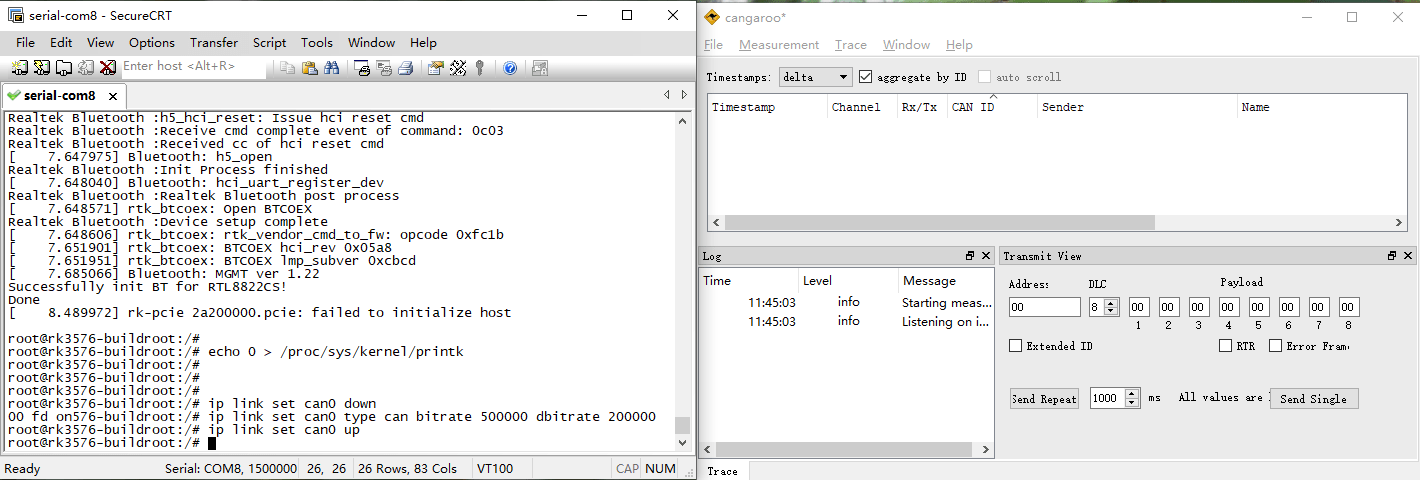The height and width of the screenshot is (480, 1420).
Task: Open the Options menu in SecureCRT
Action: 152,42
